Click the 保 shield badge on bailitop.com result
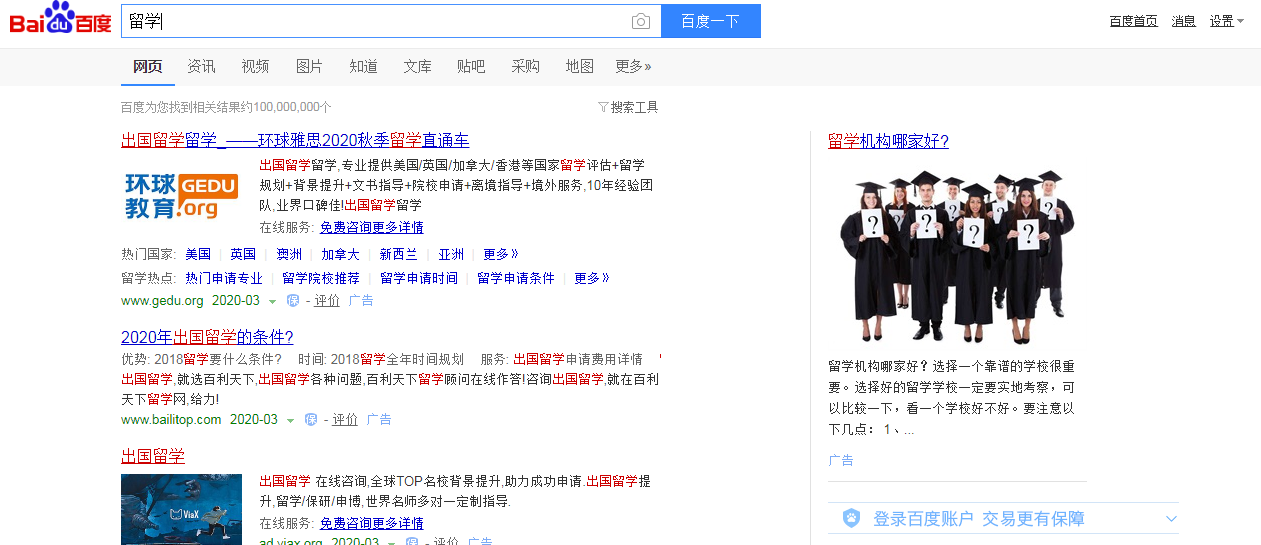Screen dimensions: 1261x545 pos(310,419)
